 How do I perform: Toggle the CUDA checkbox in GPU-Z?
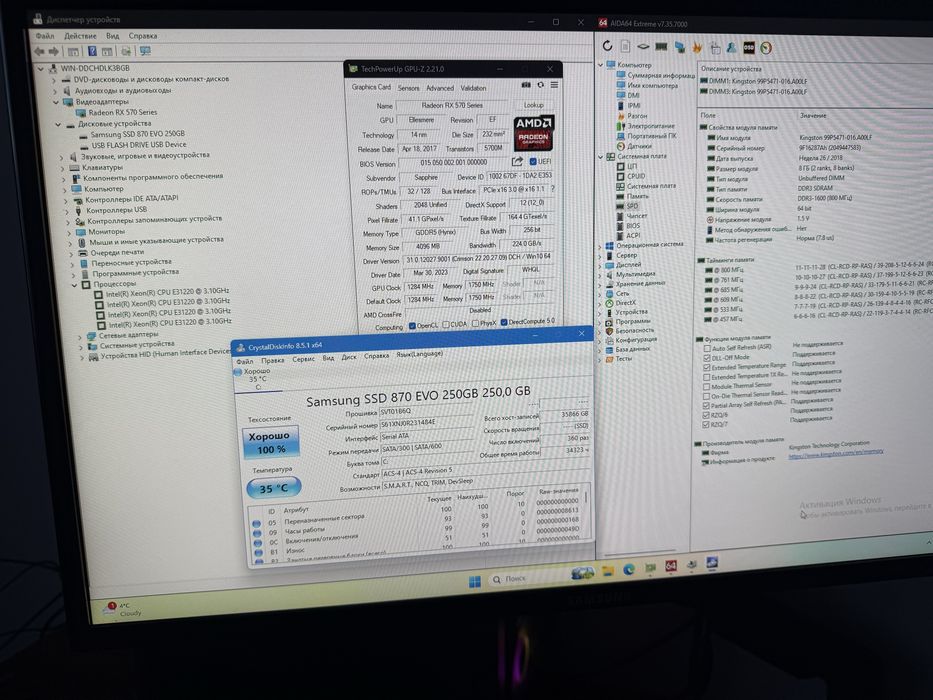445,324
